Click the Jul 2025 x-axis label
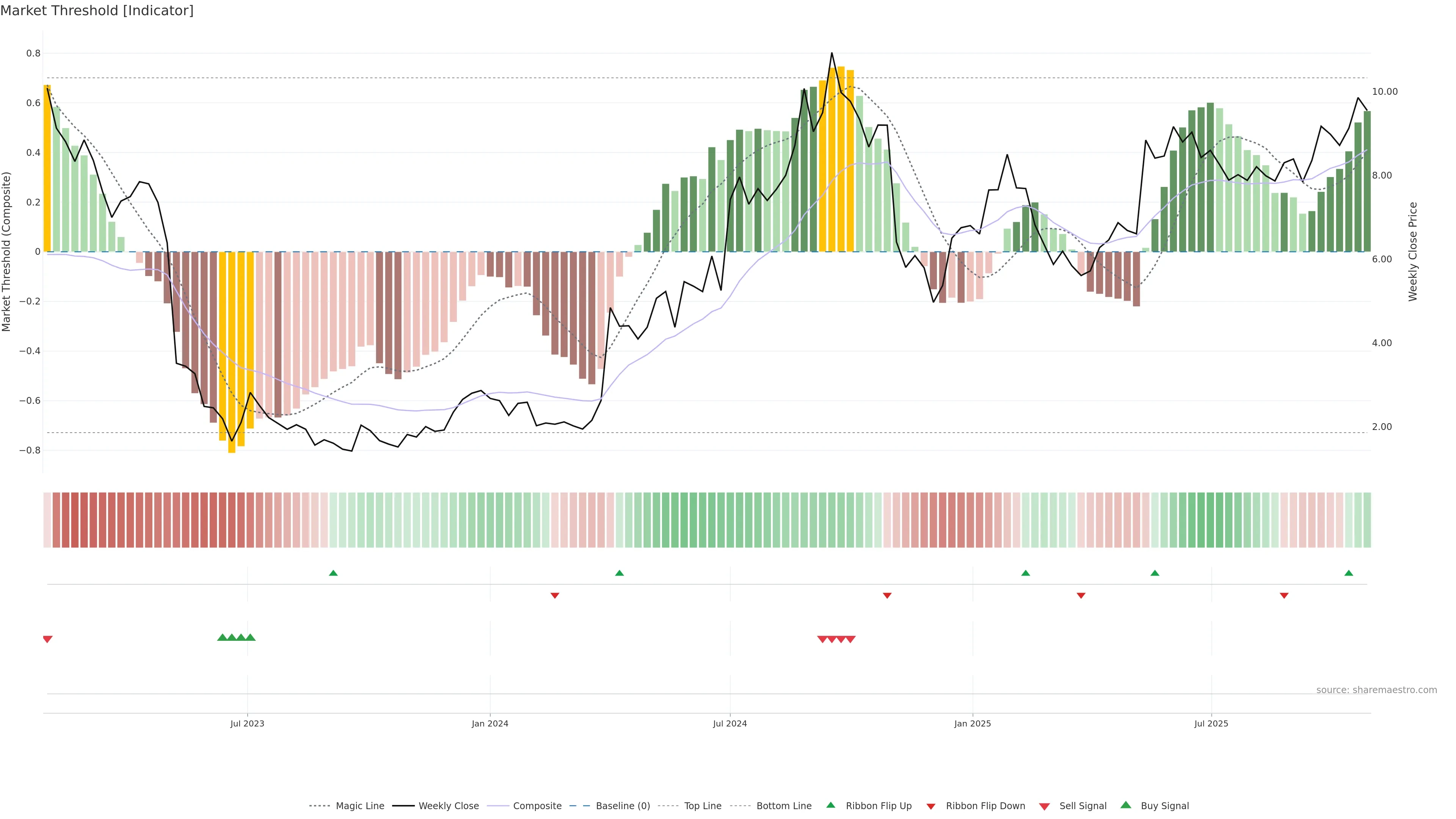The height and width of the screenshot is (819, 1456). 1211,723
